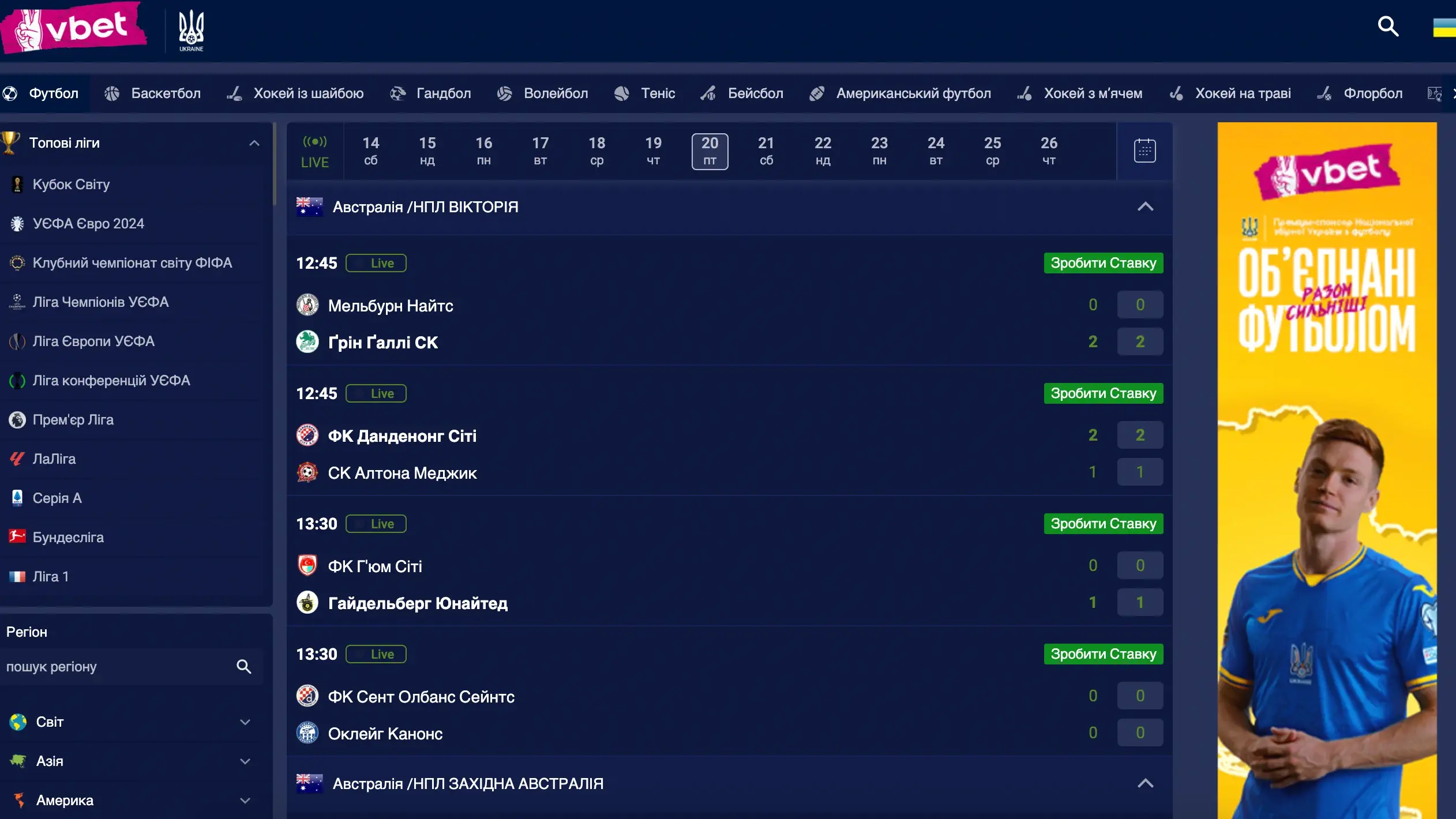Image resolution: width=1456 pixels, height=819 pixels.
Task: Collapse the Австралія /НПЛ ВІКТОРІЯ league group
Action: click(1146, 207)
